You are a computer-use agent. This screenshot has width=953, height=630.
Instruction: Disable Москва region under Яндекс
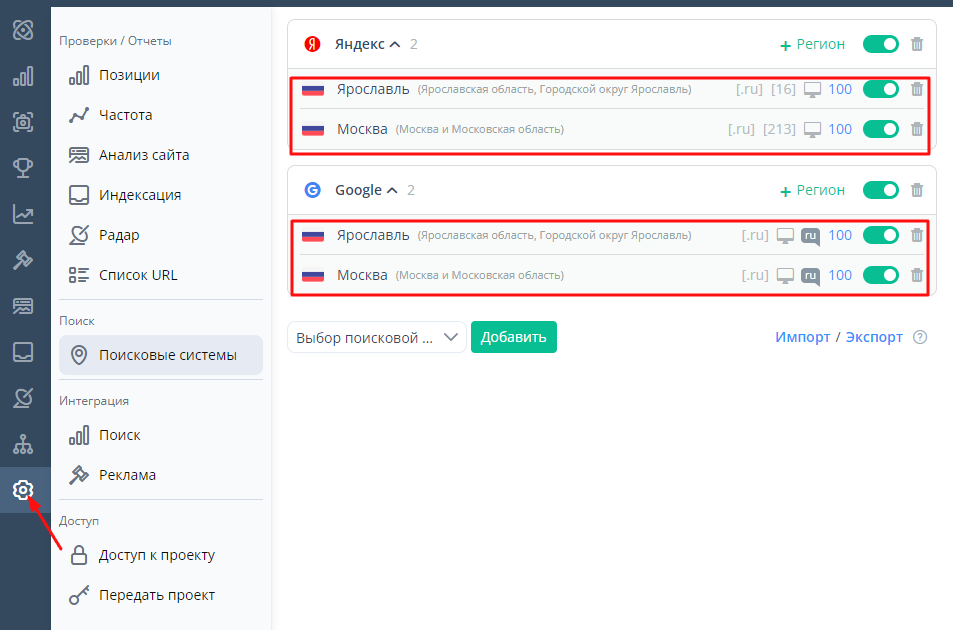tap(881, 129)
